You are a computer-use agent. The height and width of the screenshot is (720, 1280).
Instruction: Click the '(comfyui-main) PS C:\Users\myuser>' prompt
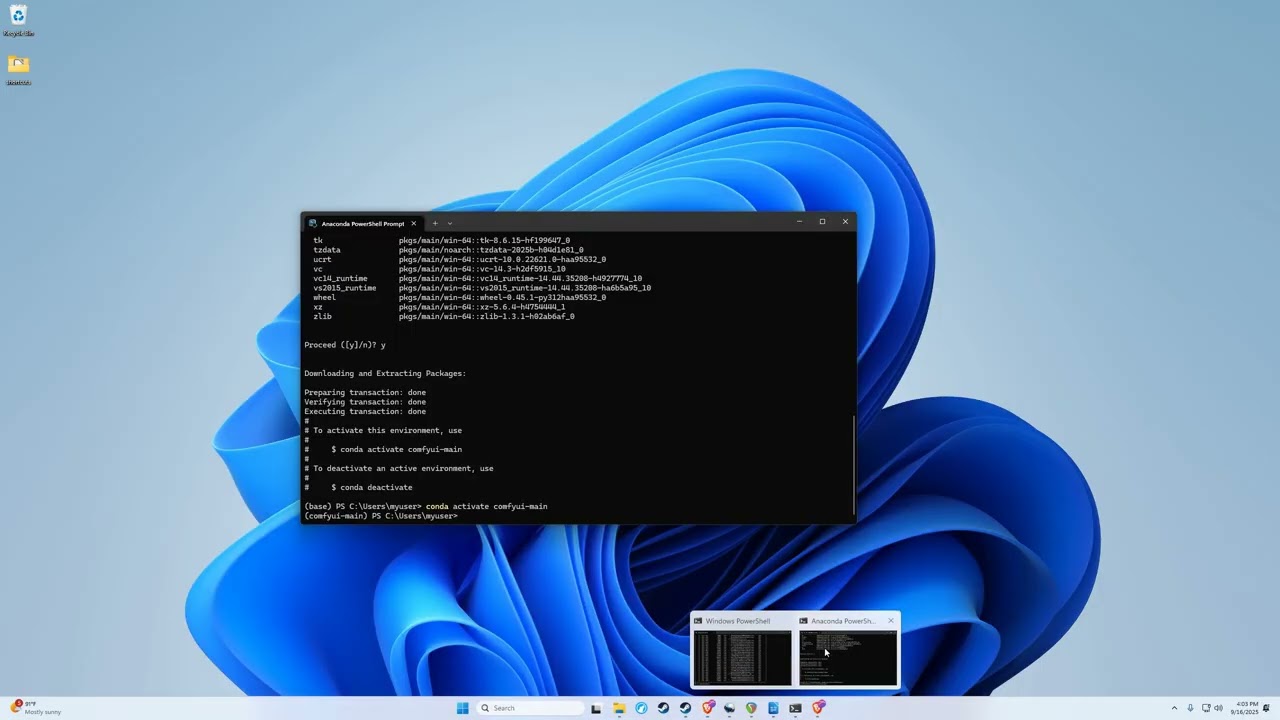pyautogui.click(x=381, y=516)
